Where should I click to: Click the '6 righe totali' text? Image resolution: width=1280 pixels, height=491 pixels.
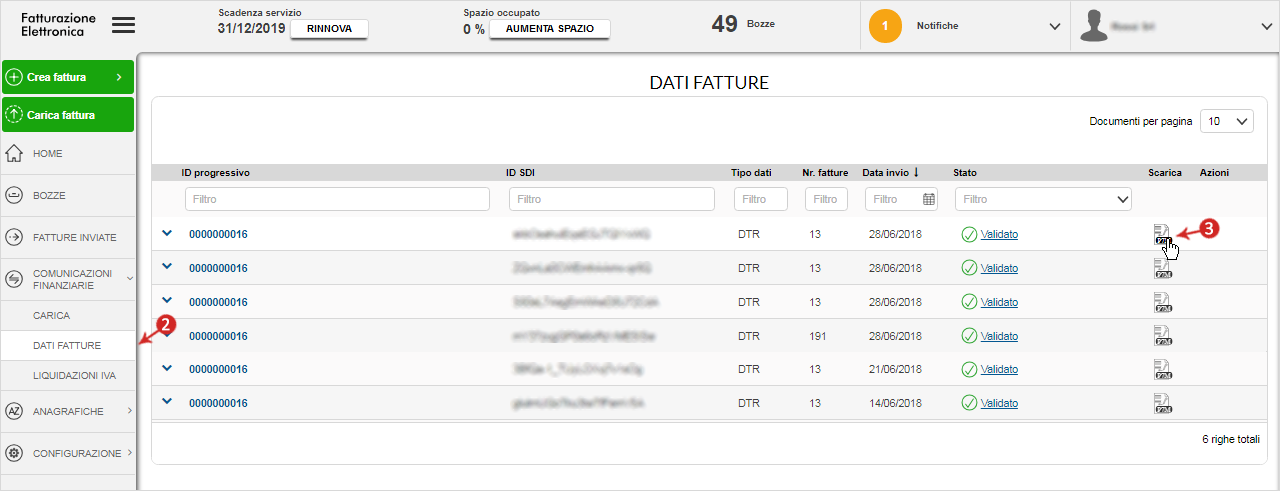[x=1231, y=440]
